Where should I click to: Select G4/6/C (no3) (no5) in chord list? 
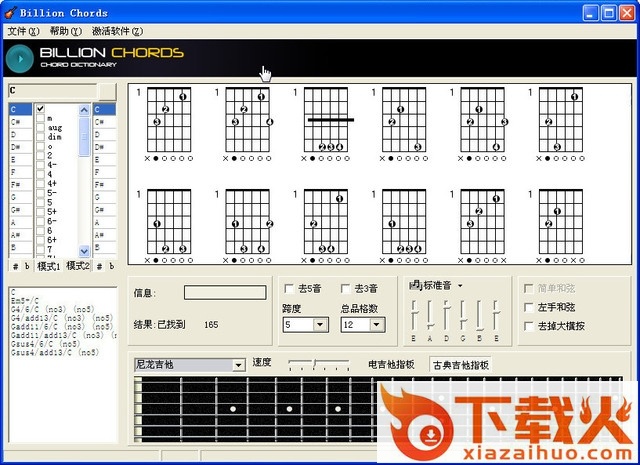[x=52, y=309]
